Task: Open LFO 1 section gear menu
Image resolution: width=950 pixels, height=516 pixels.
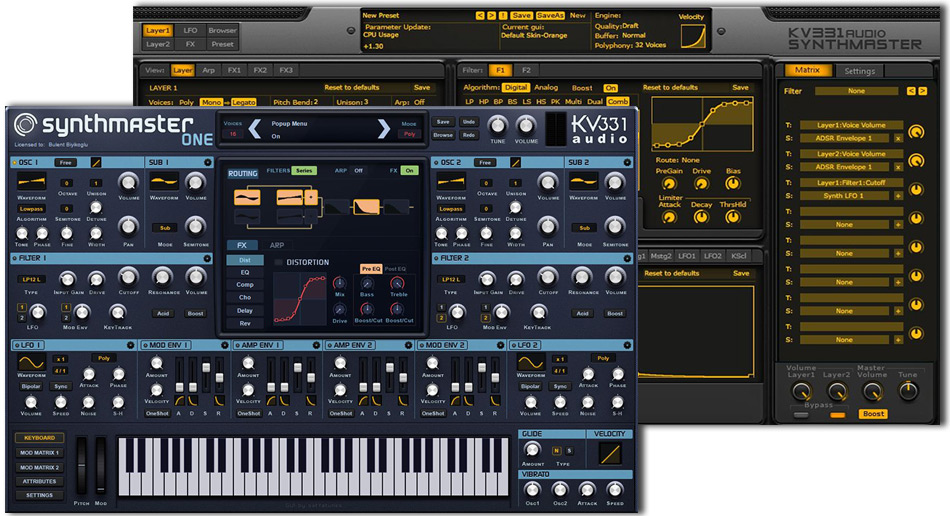Action: click(130, 345)
